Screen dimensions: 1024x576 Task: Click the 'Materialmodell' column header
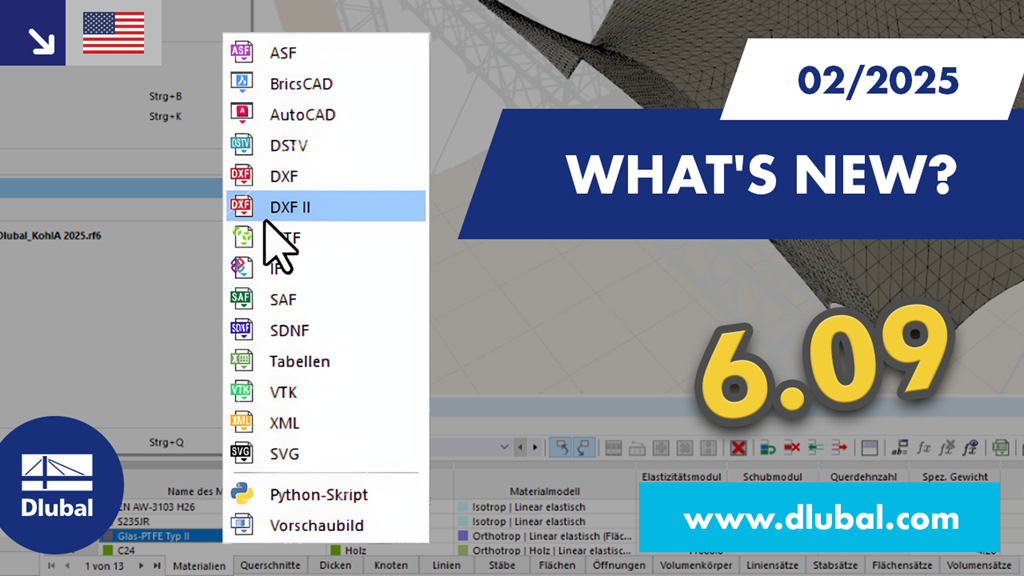[545, 491]
